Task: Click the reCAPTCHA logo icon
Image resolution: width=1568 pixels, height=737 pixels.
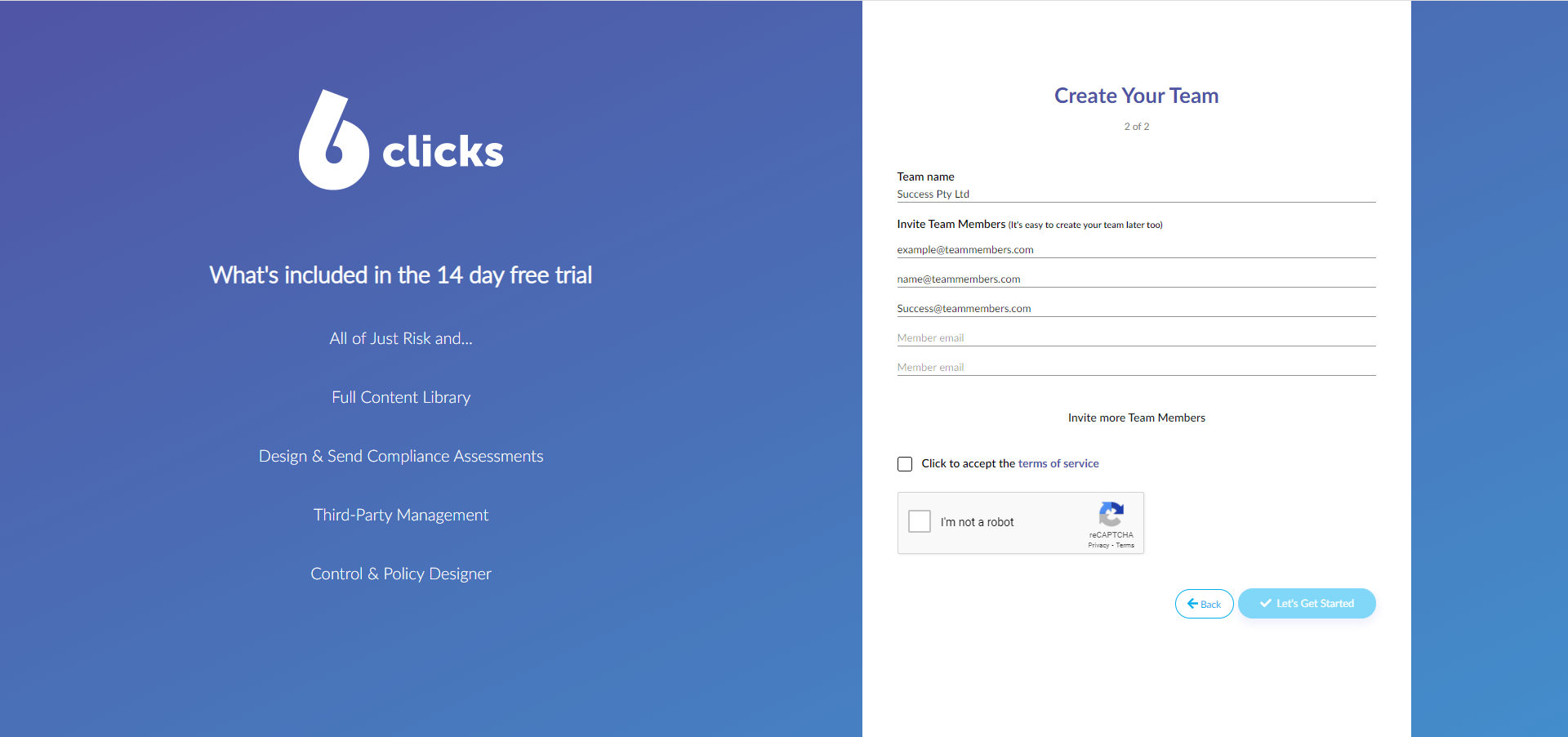Action: point(1111,514)
